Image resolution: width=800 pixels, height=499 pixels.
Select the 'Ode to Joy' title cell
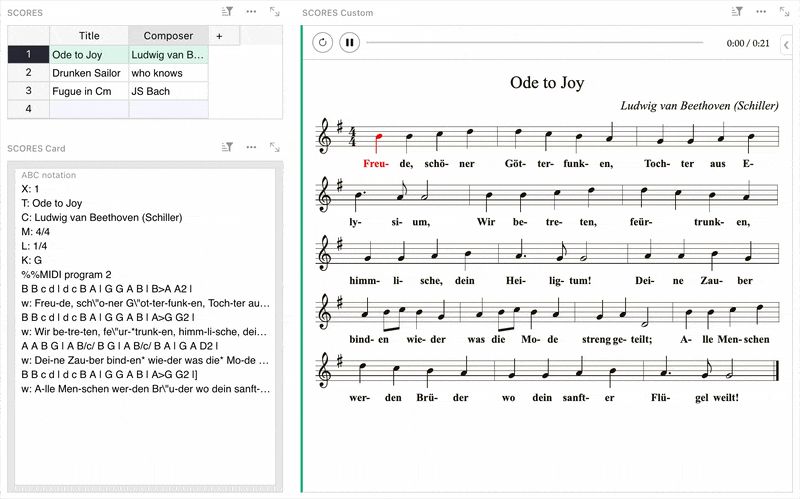tap(89, 55)
